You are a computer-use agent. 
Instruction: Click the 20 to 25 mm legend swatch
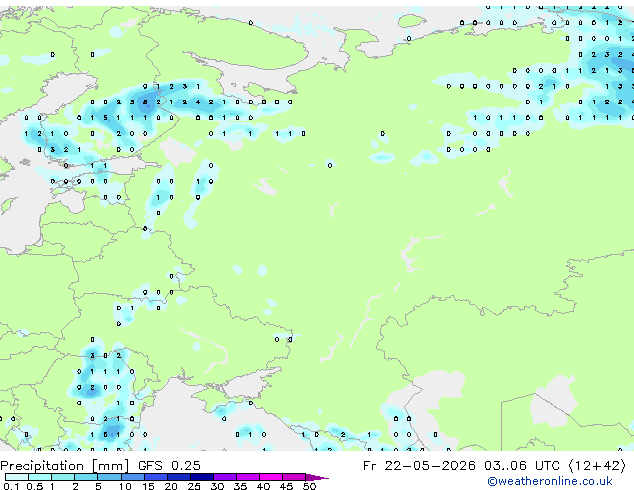(179, 477)
